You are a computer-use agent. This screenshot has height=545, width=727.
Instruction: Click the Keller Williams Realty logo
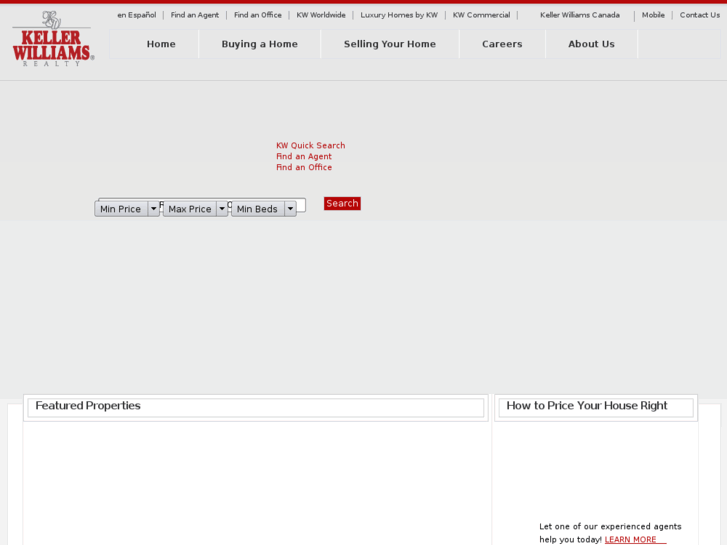(x=53, y=39)
